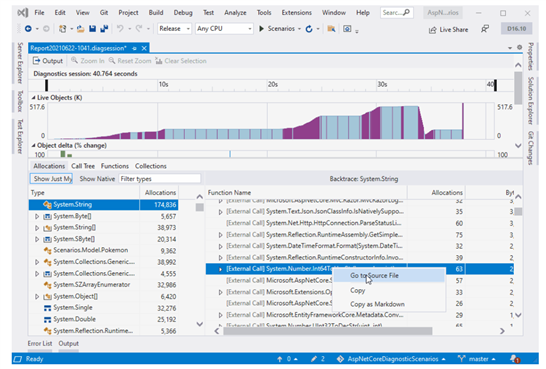Click the navigate forward icon

46,29
